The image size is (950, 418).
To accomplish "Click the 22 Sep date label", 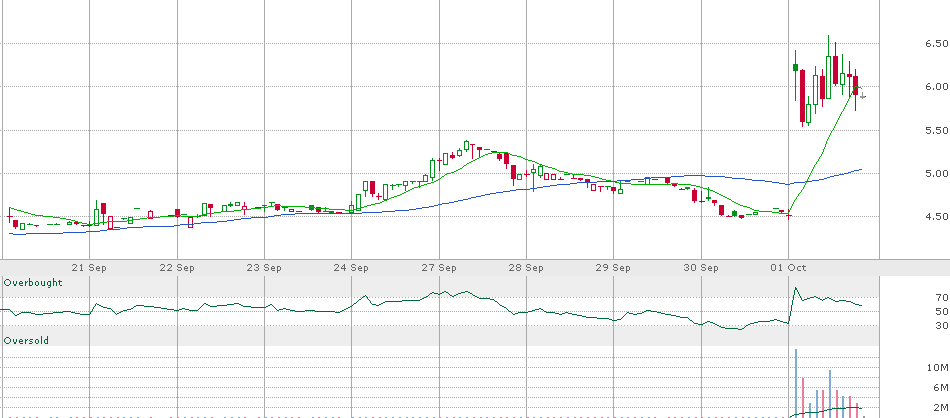I will coord(177,268).
